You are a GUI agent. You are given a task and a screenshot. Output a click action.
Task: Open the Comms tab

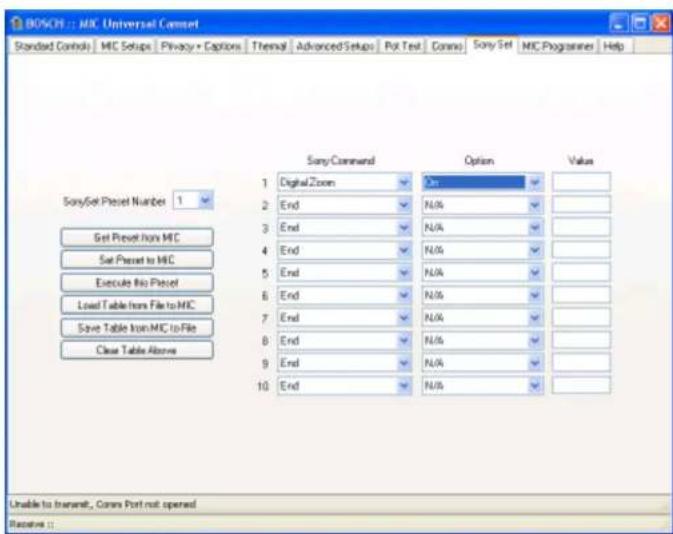(446, 46)
